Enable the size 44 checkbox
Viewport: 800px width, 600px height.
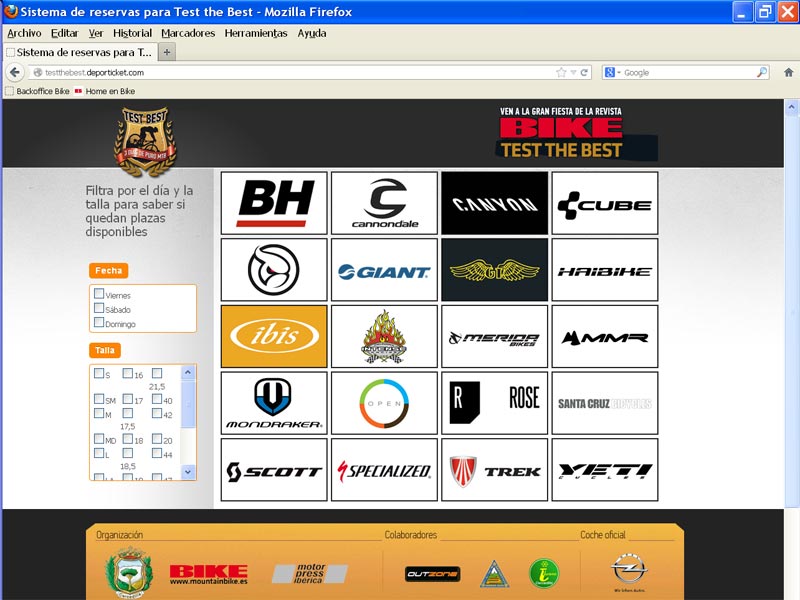tap(157, 453)
